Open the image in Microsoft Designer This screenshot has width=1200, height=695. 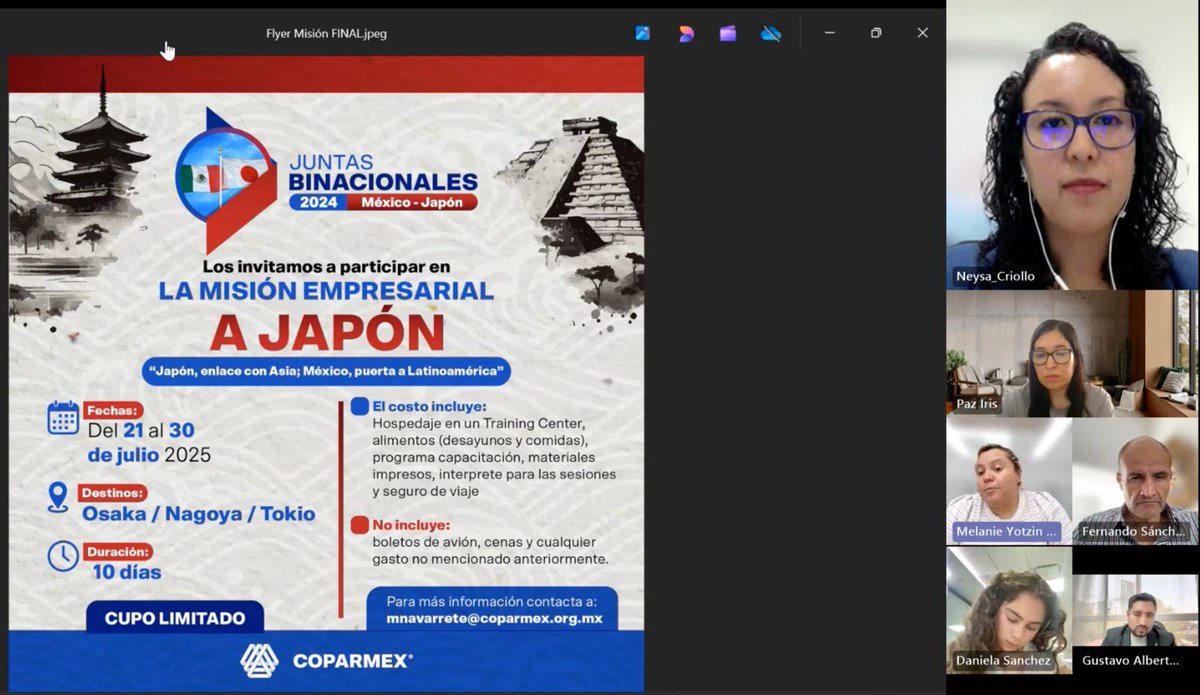click(685, 33)
